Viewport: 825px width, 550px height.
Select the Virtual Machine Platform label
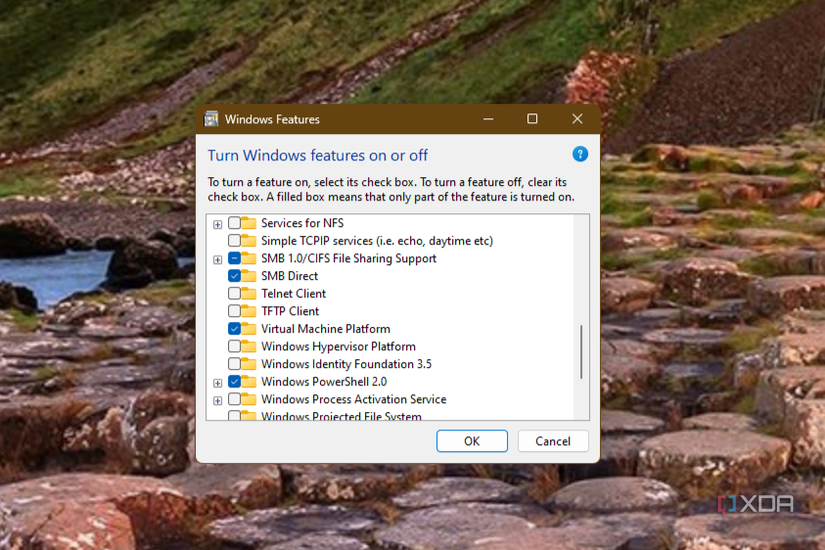coord(326,329)
